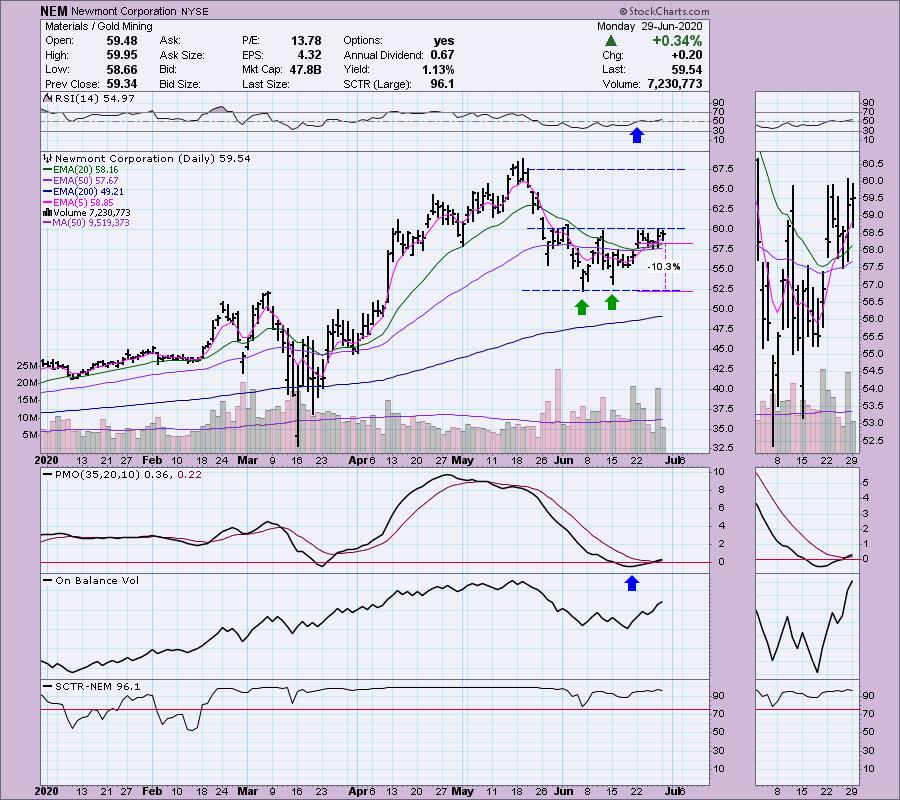
Task: Click the EMA(20) 58.16 legend entry
Action: tap(86, 170)
